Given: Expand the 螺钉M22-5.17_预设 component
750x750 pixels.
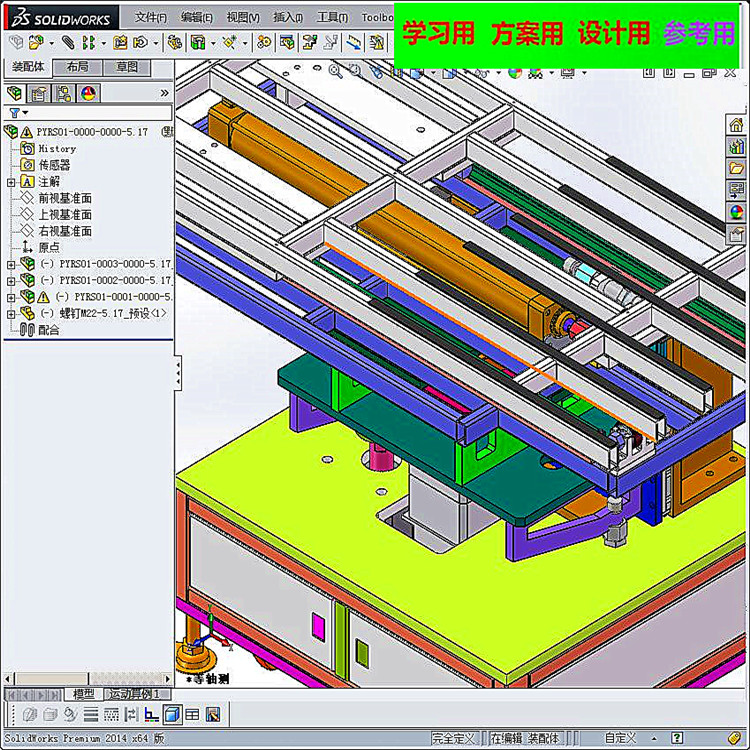Looking at the screenshot, I should pyautogui.click(x=11, y=314).
